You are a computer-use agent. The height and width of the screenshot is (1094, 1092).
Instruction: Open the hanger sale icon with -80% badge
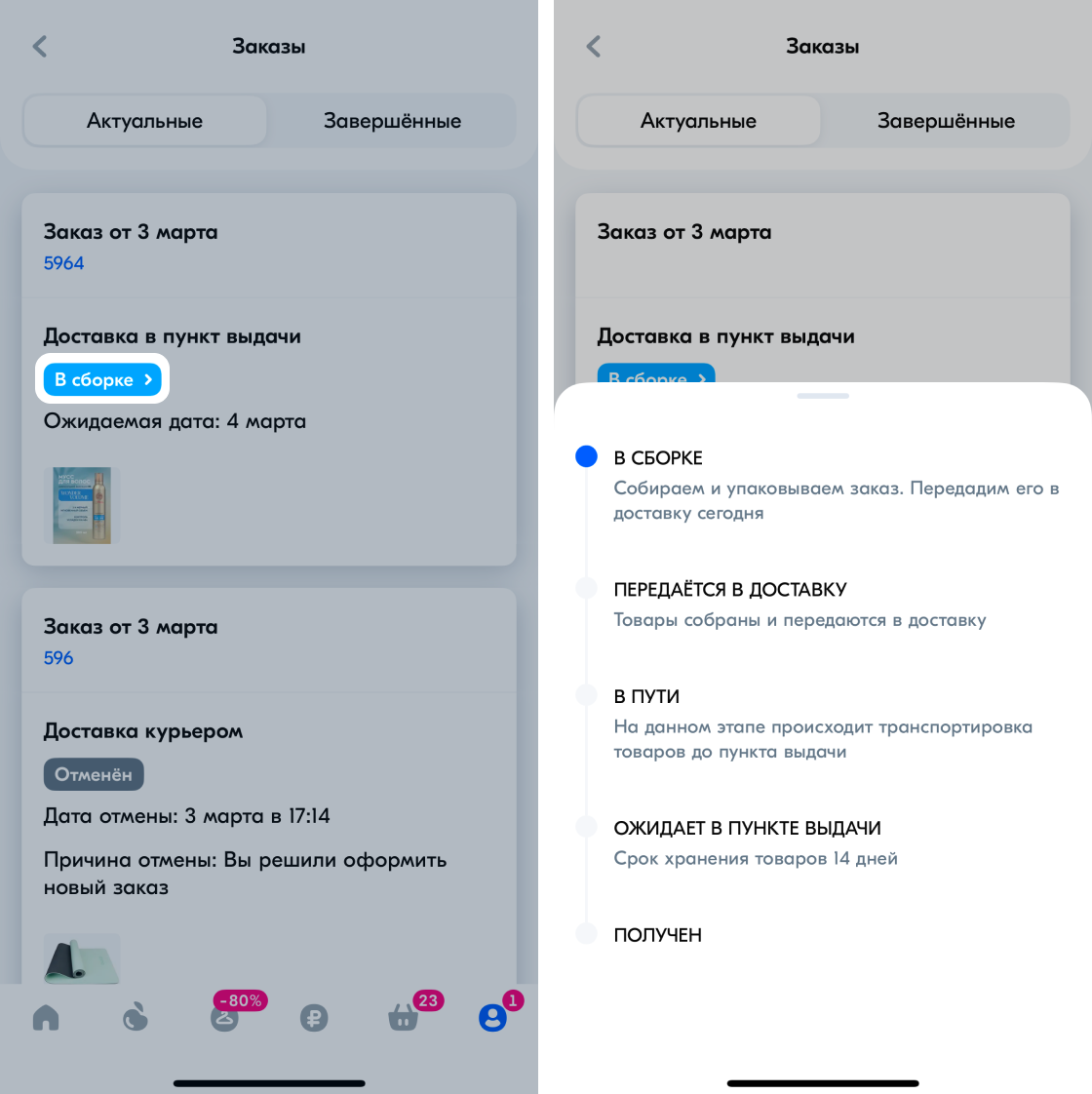224,1018
